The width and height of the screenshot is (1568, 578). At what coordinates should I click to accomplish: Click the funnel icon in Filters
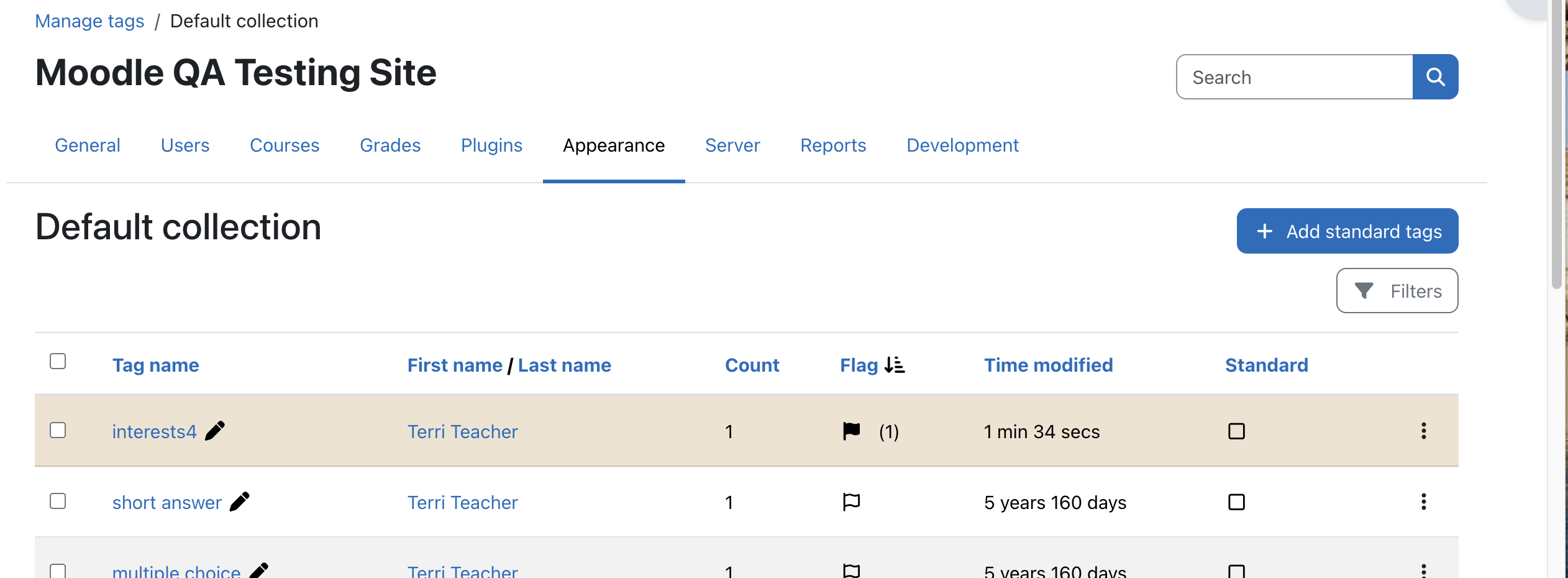pos(1364,291)
